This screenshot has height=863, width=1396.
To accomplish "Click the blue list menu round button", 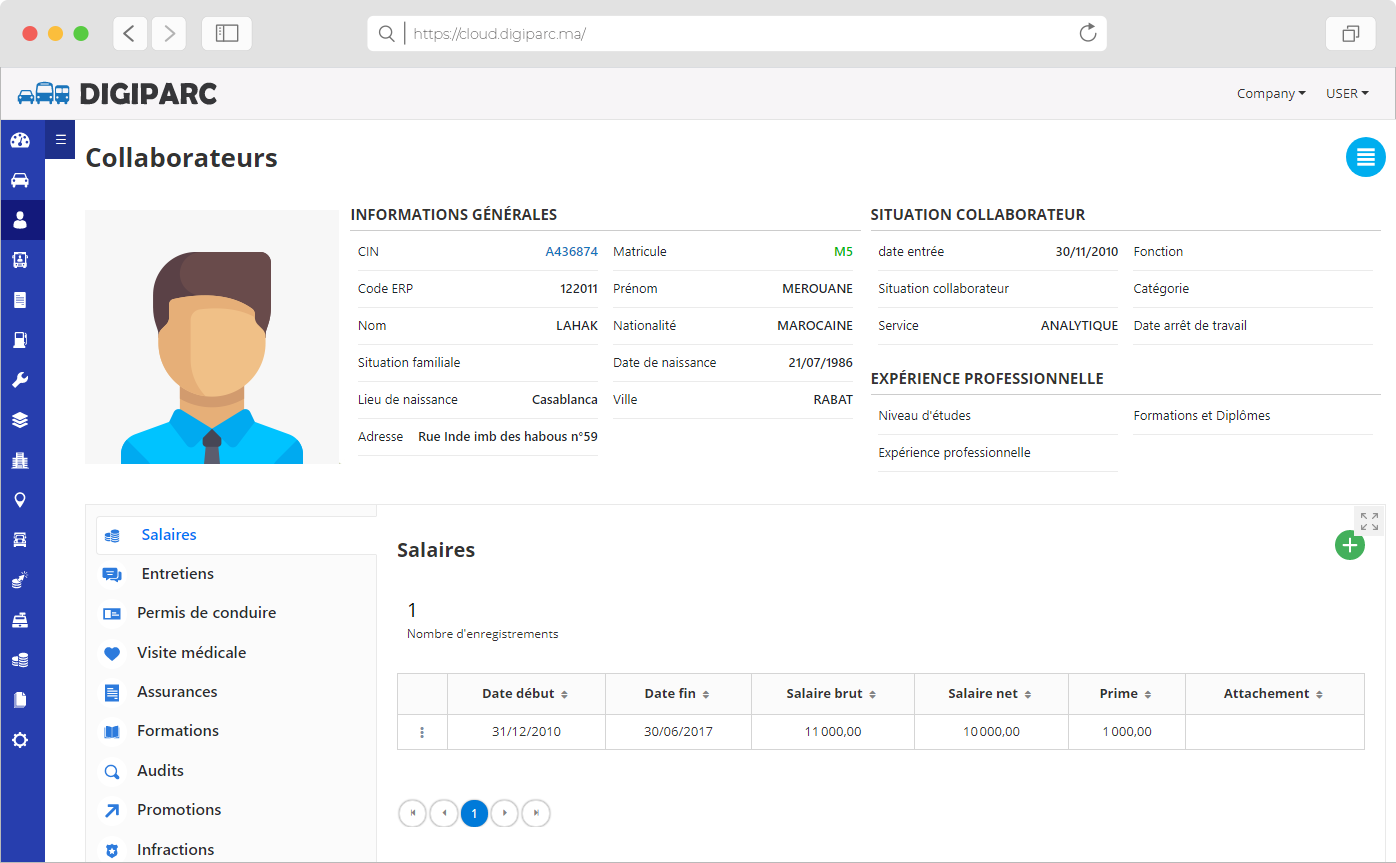I will pyautogui.click(x=1365, y=158).
